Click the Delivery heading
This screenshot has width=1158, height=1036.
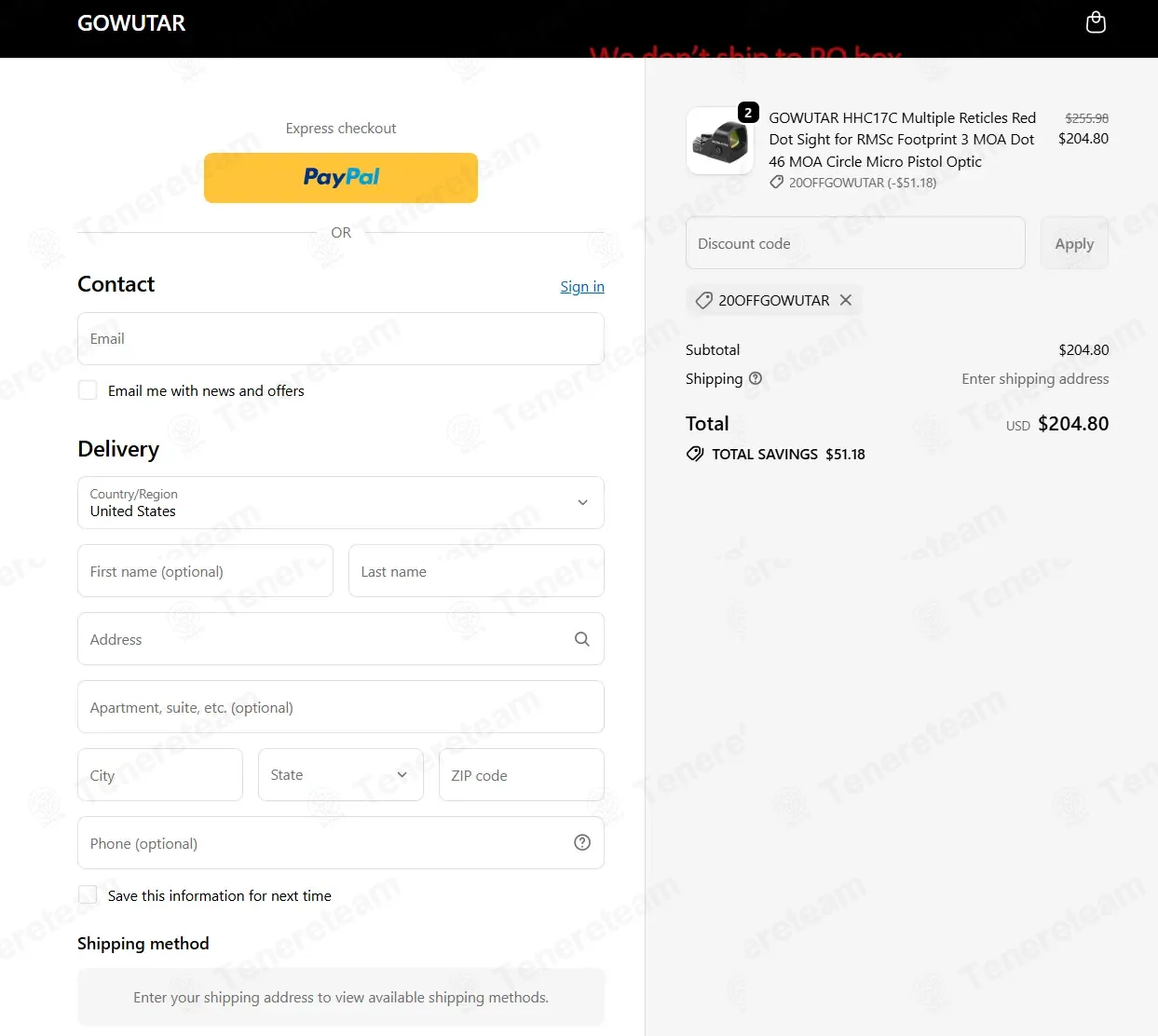[x=118, y=449]
